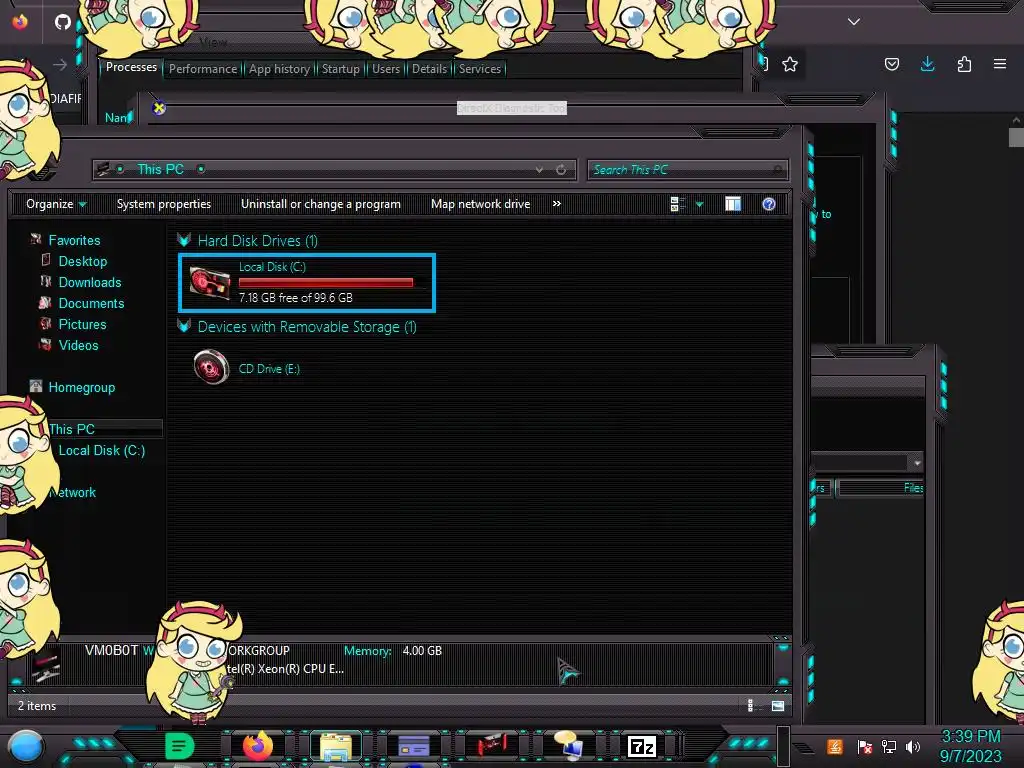Bookmark page with Firefox star icon

point(790,64)
